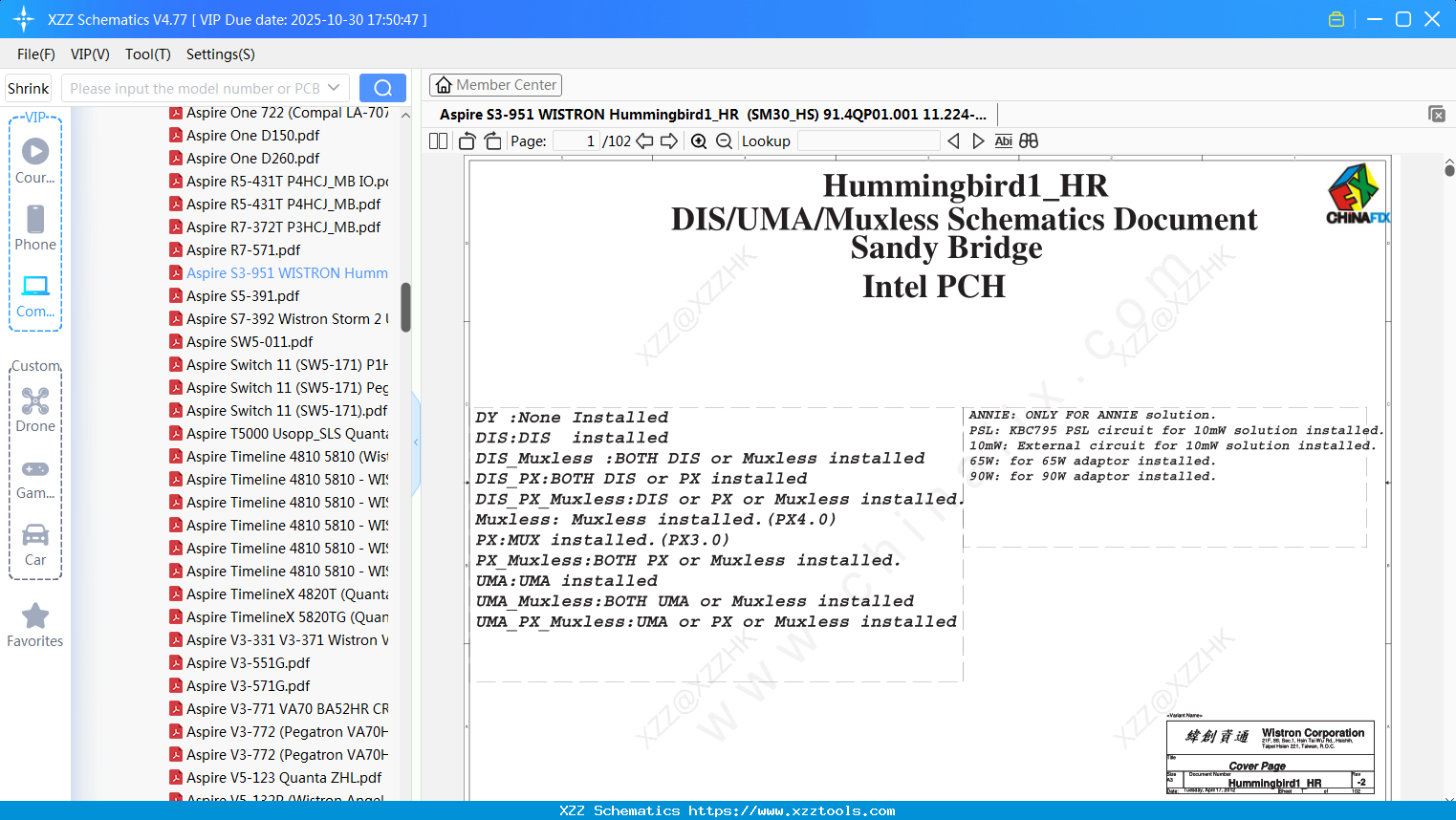Find previous lookup match
This screenshot has height=820, width=1456.
tap(953, 140)
